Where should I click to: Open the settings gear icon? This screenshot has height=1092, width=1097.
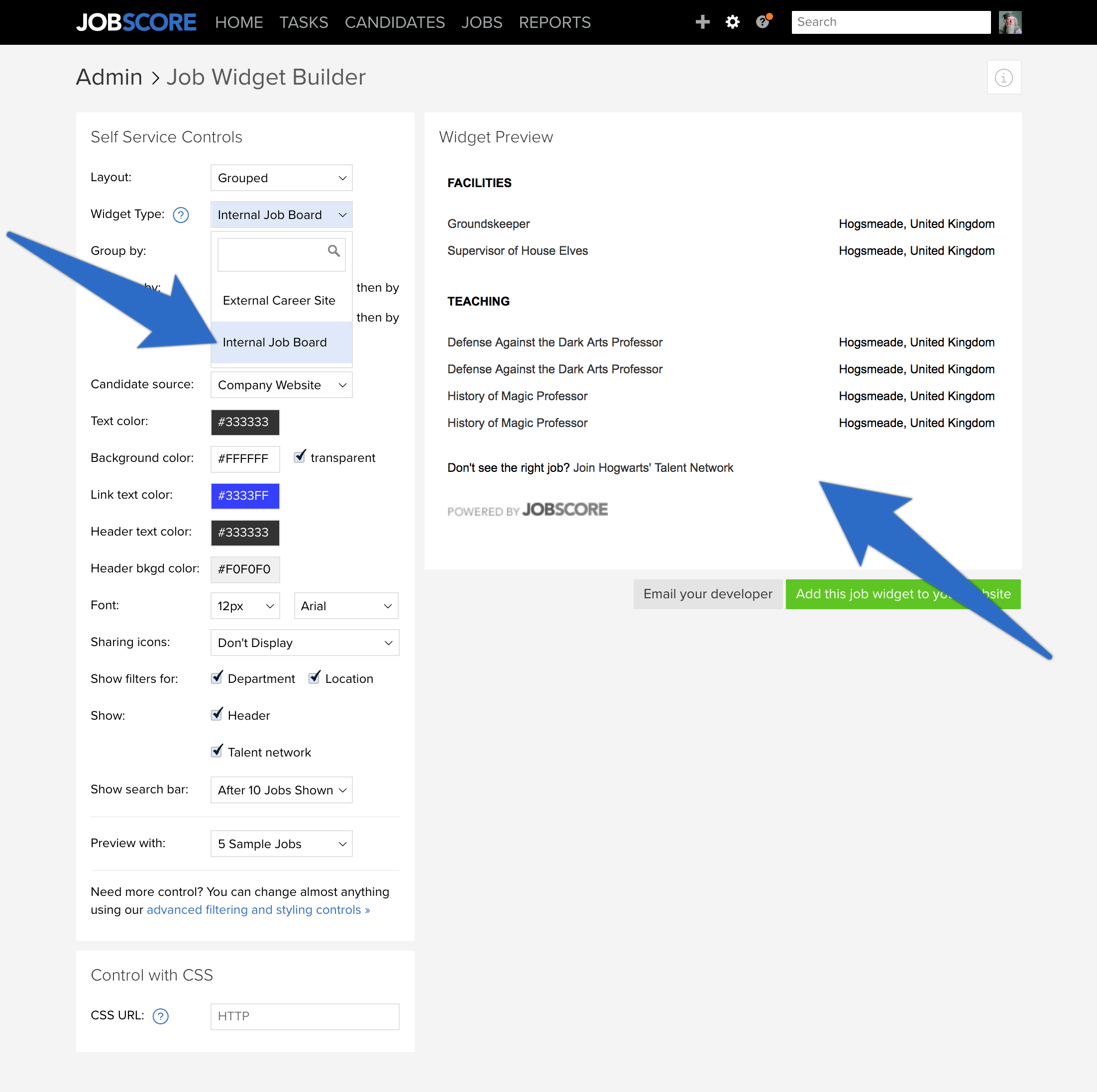[733, 22]
